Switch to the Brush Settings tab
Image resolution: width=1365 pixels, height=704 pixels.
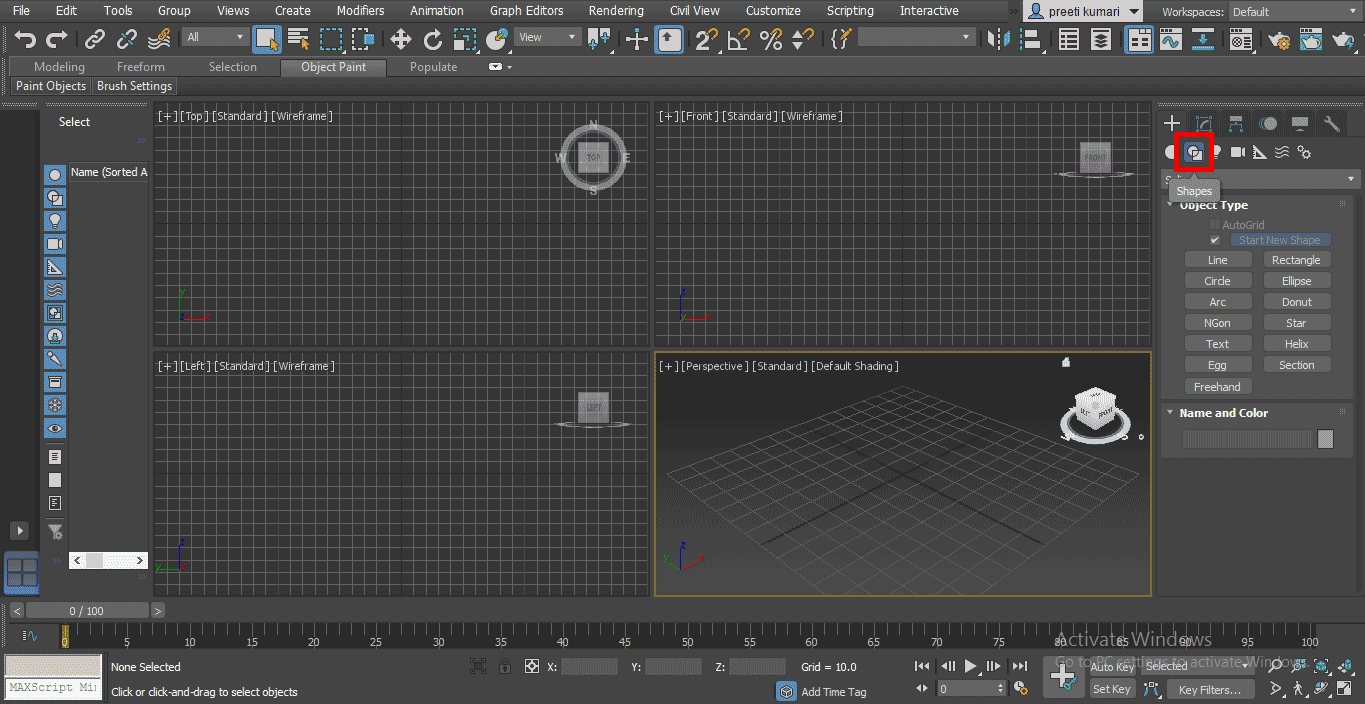tap(134, 86)
